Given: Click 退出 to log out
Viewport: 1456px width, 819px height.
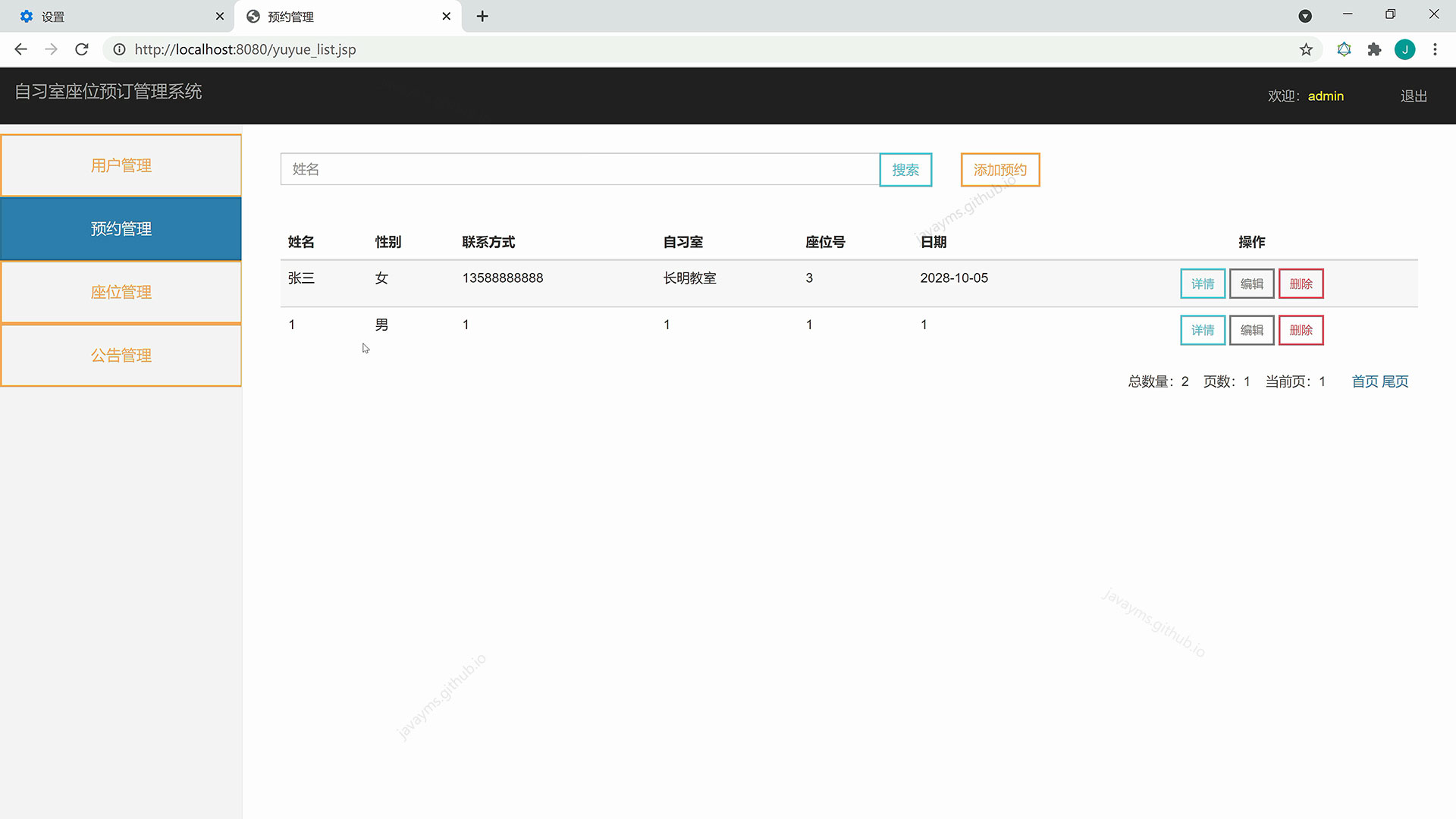Looking at the screenshot, I should (x=1412, y=96).
